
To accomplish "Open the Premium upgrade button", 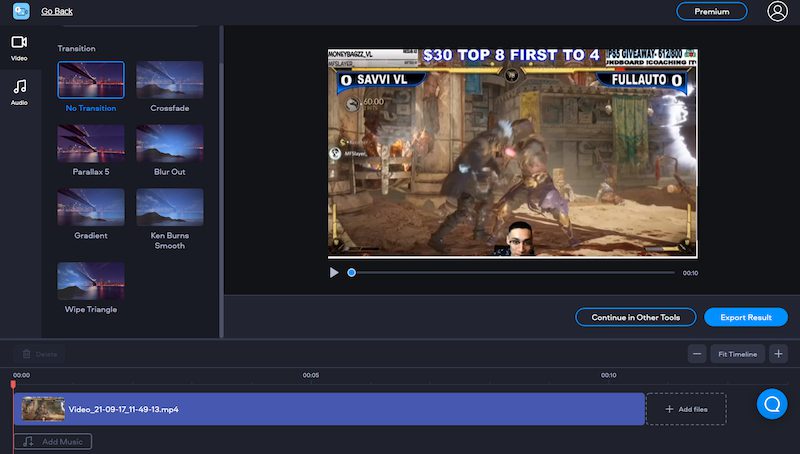I will pyautogui.click(x=712, y=11).
